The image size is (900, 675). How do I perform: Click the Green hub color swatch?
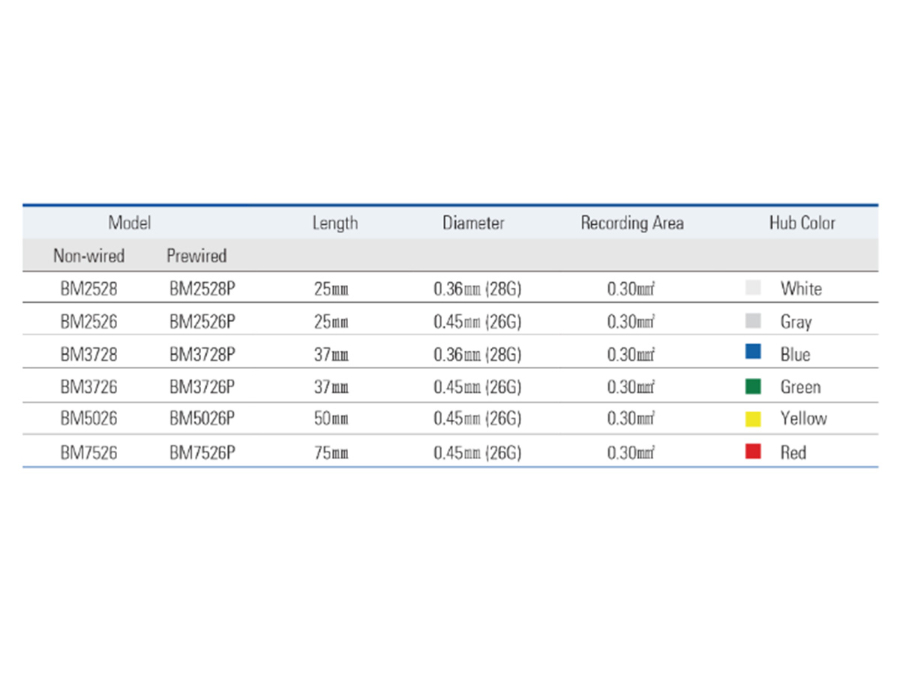(x=753, y=386)
